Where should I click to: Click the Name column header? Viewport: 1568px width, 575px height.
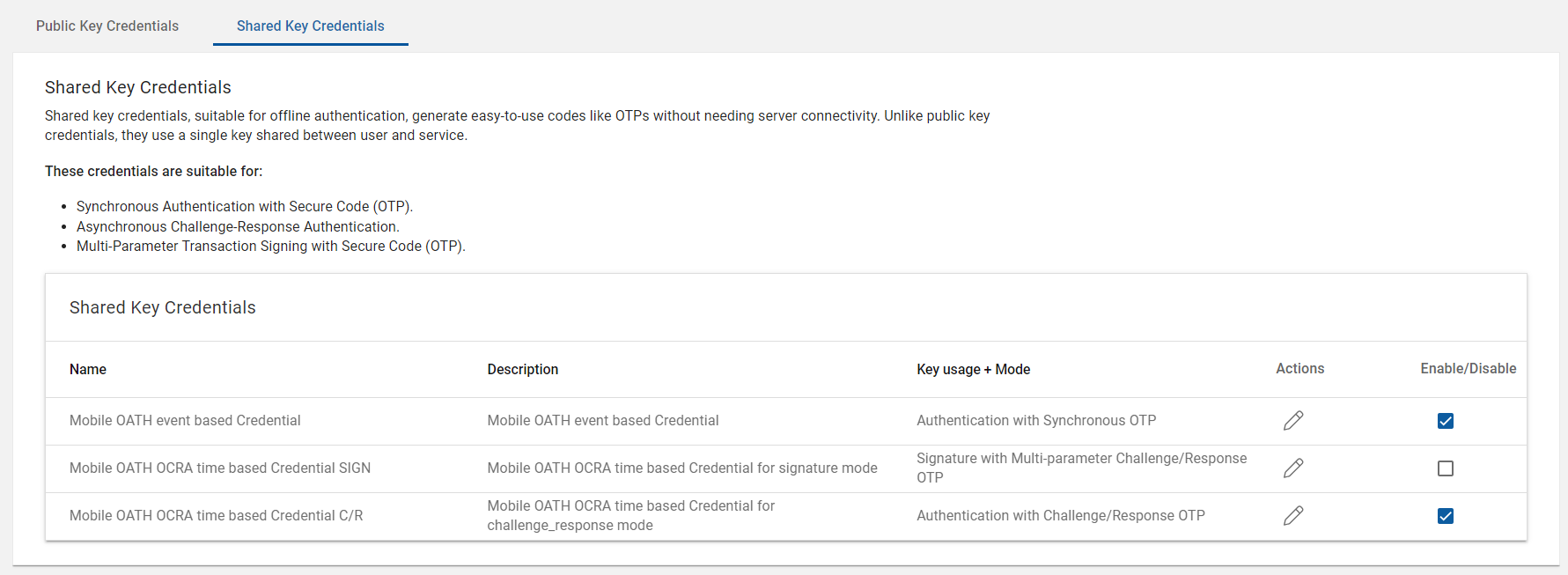click(x=88, y=370)
